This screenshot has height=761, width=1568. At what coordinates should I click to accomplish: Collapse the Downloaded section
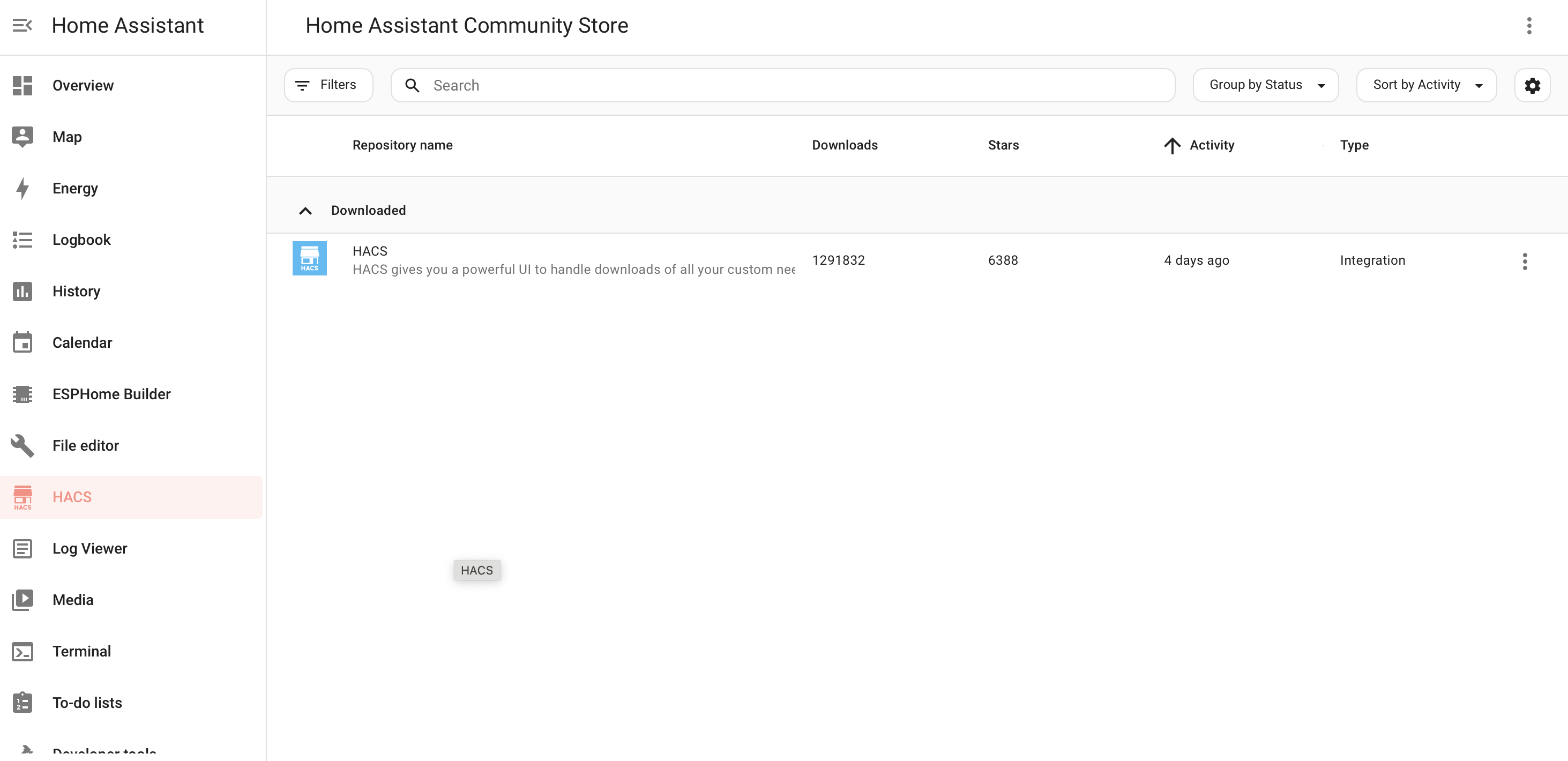click(305, 211)
